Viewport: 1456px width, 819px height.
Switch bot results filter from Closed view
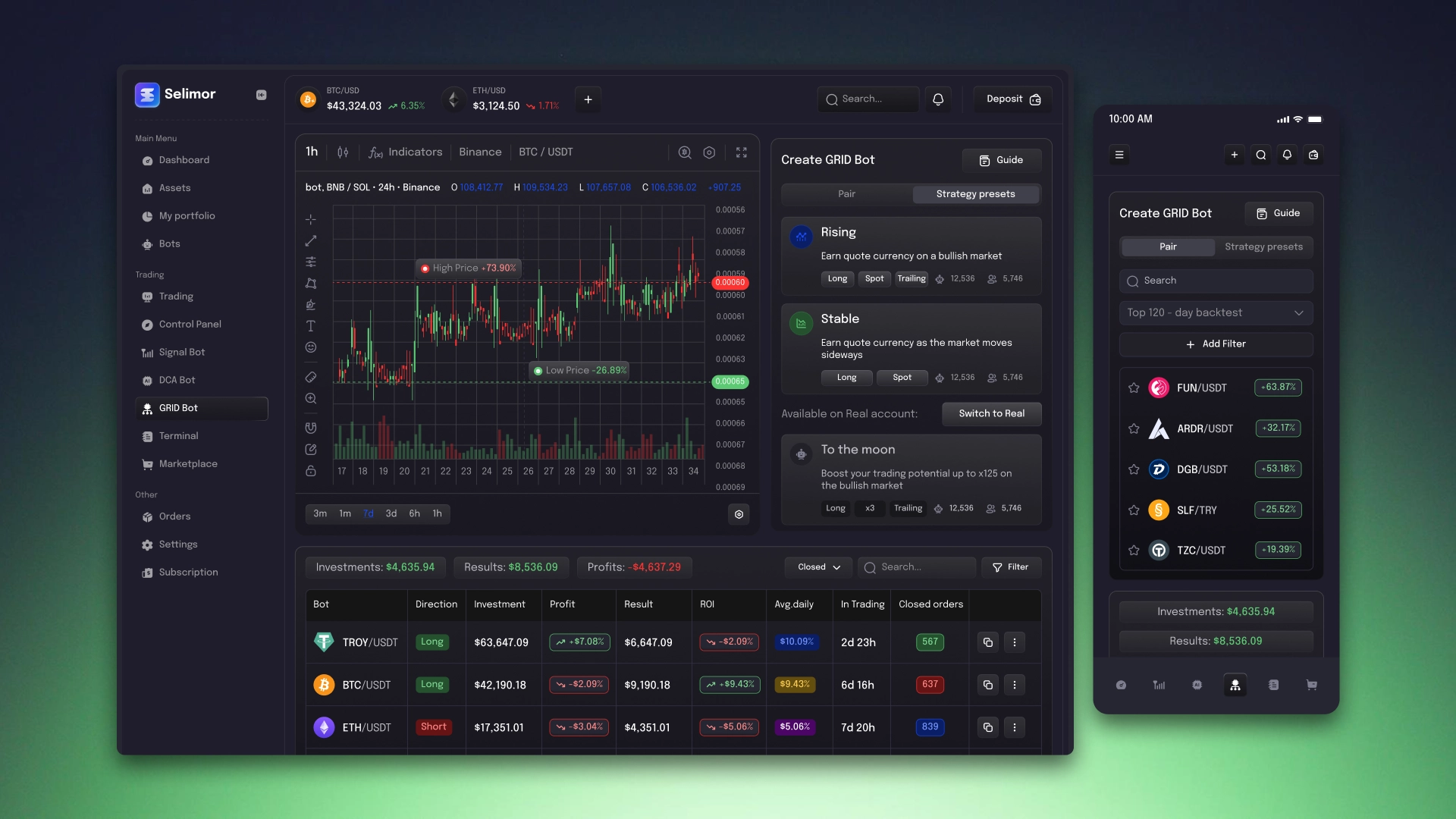point(817,566)
